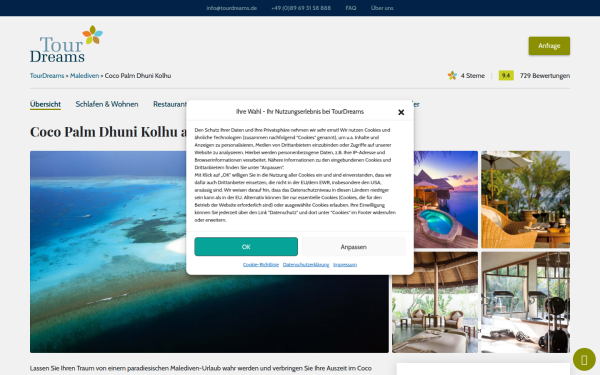600x375 pixels.
Task: Open the Restaurant tab
Action: pyautogui.click(x=170, y=104)
